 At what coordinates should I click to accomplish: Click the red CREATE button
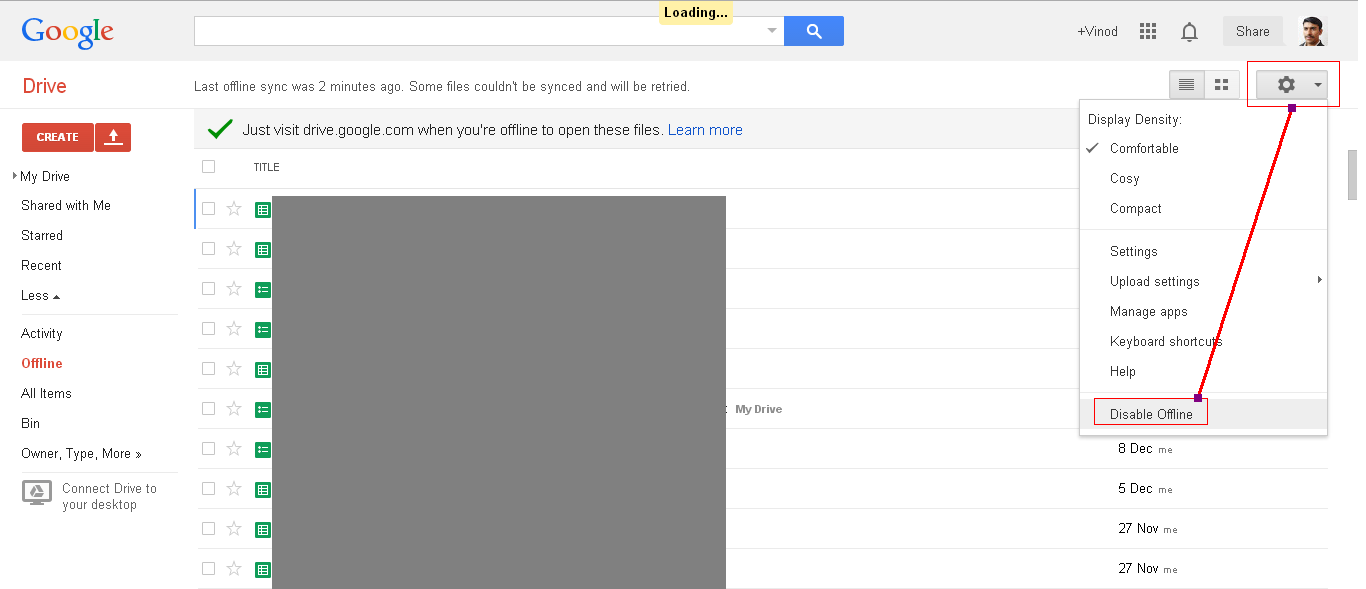pyautogui.click(x=57, y=137)
